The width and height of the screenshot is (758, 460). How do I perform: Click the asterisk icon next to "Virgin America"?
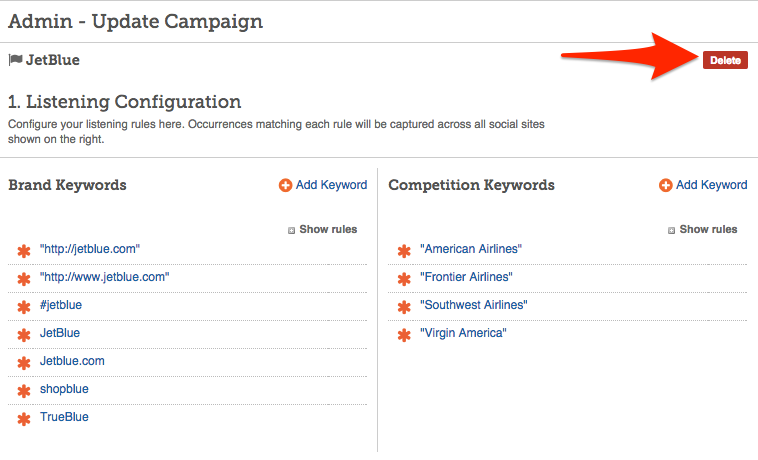(404, 335)
